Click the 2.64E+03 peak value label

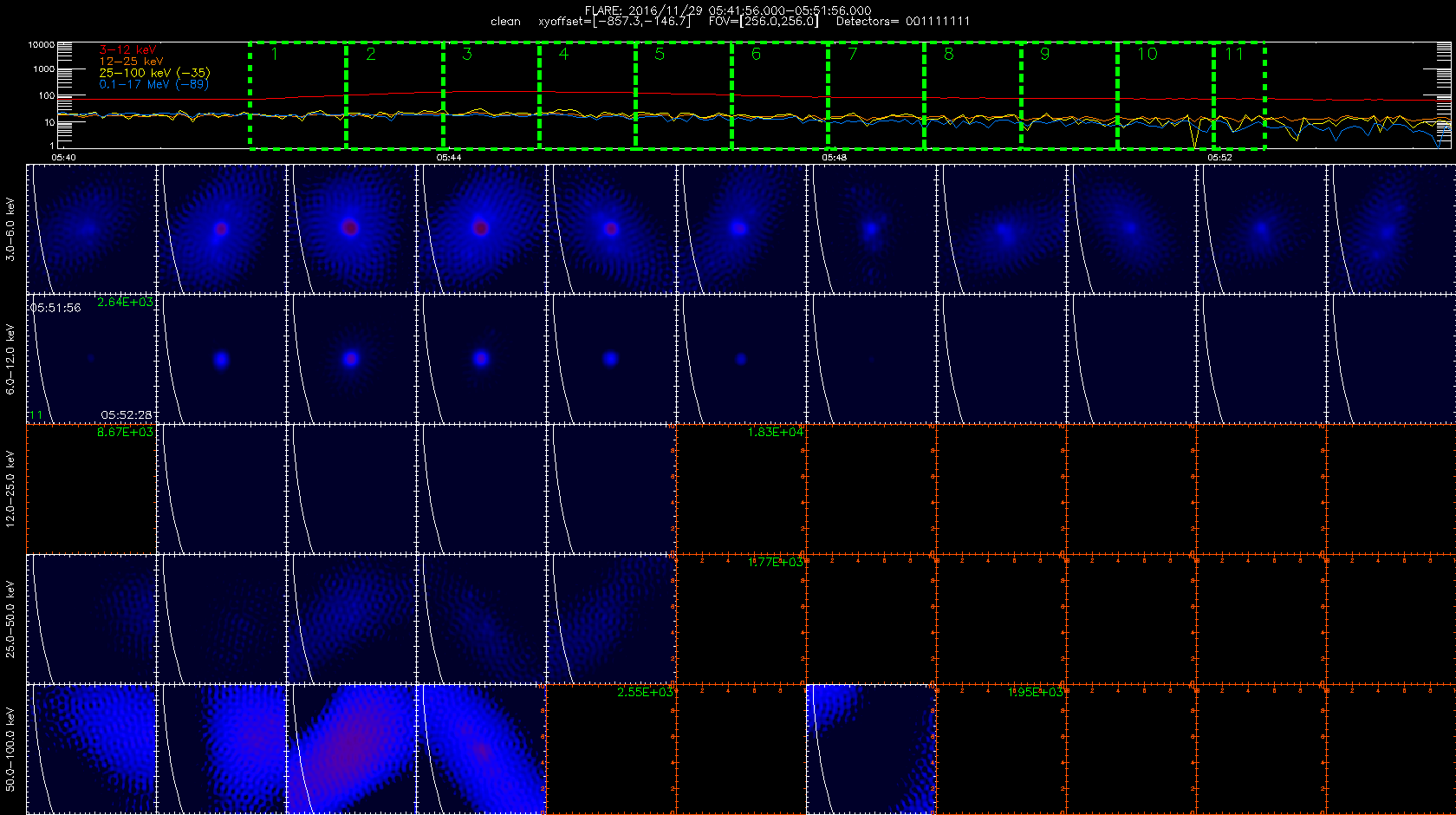(x=125, y=302)
